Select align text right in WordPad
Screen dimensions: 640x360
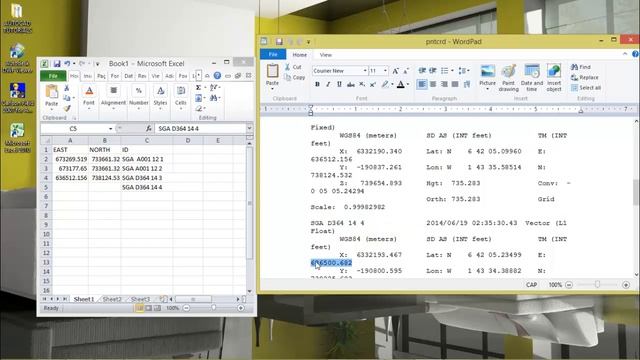click(x=444, y=84)
